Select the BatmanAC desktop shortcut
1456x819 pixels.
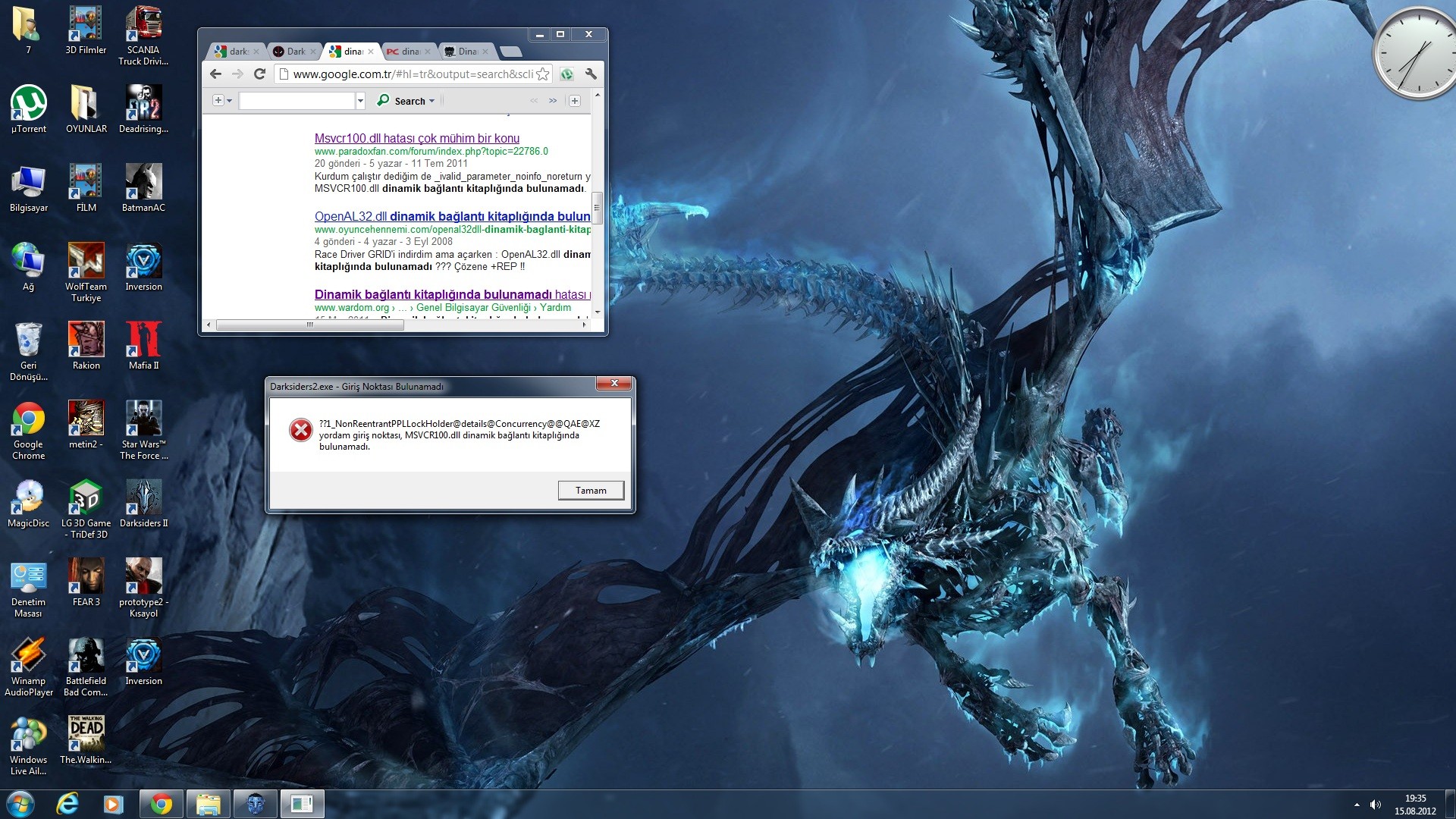click(x=143, y=188)
